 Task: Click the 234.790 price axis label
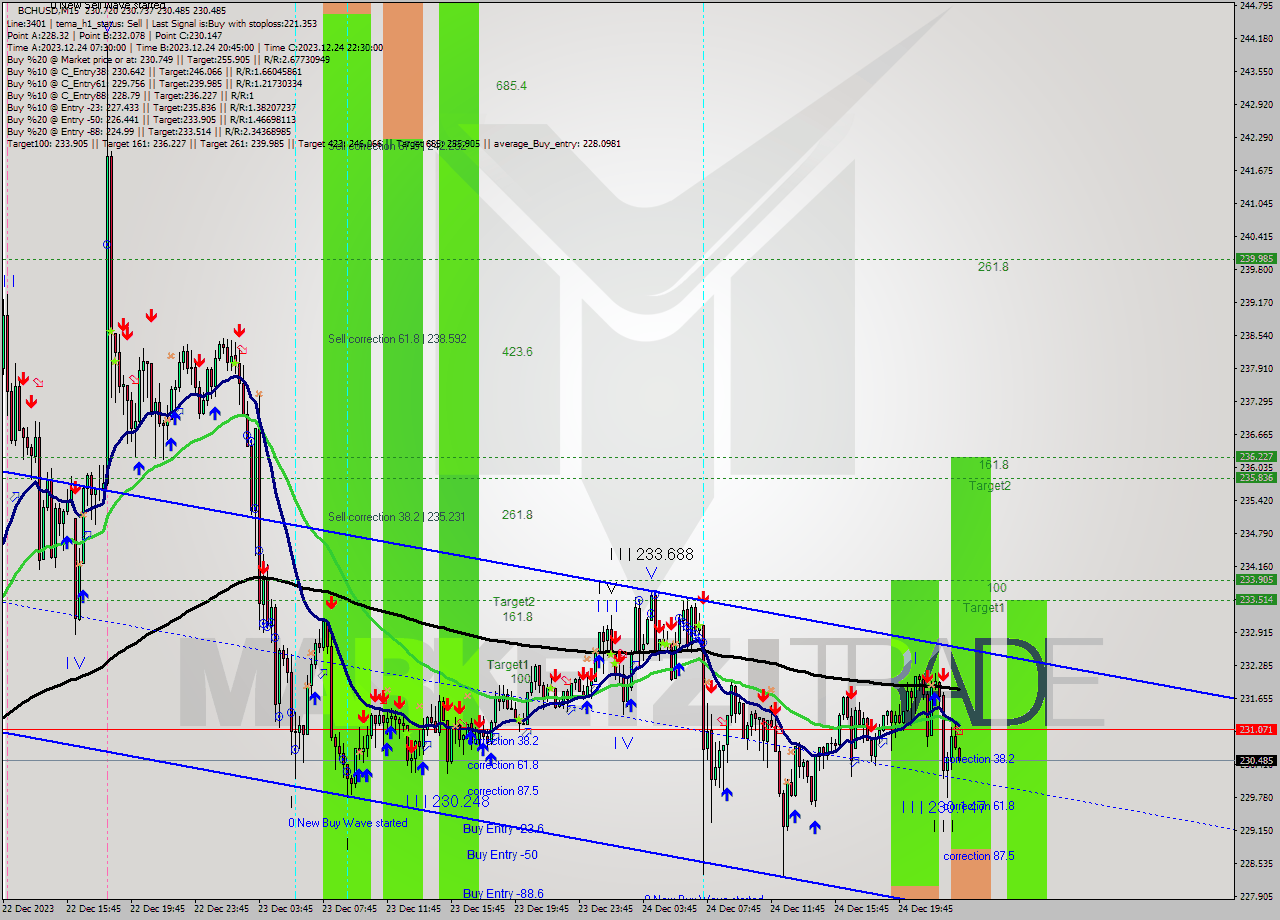(x=1256, y=533)
